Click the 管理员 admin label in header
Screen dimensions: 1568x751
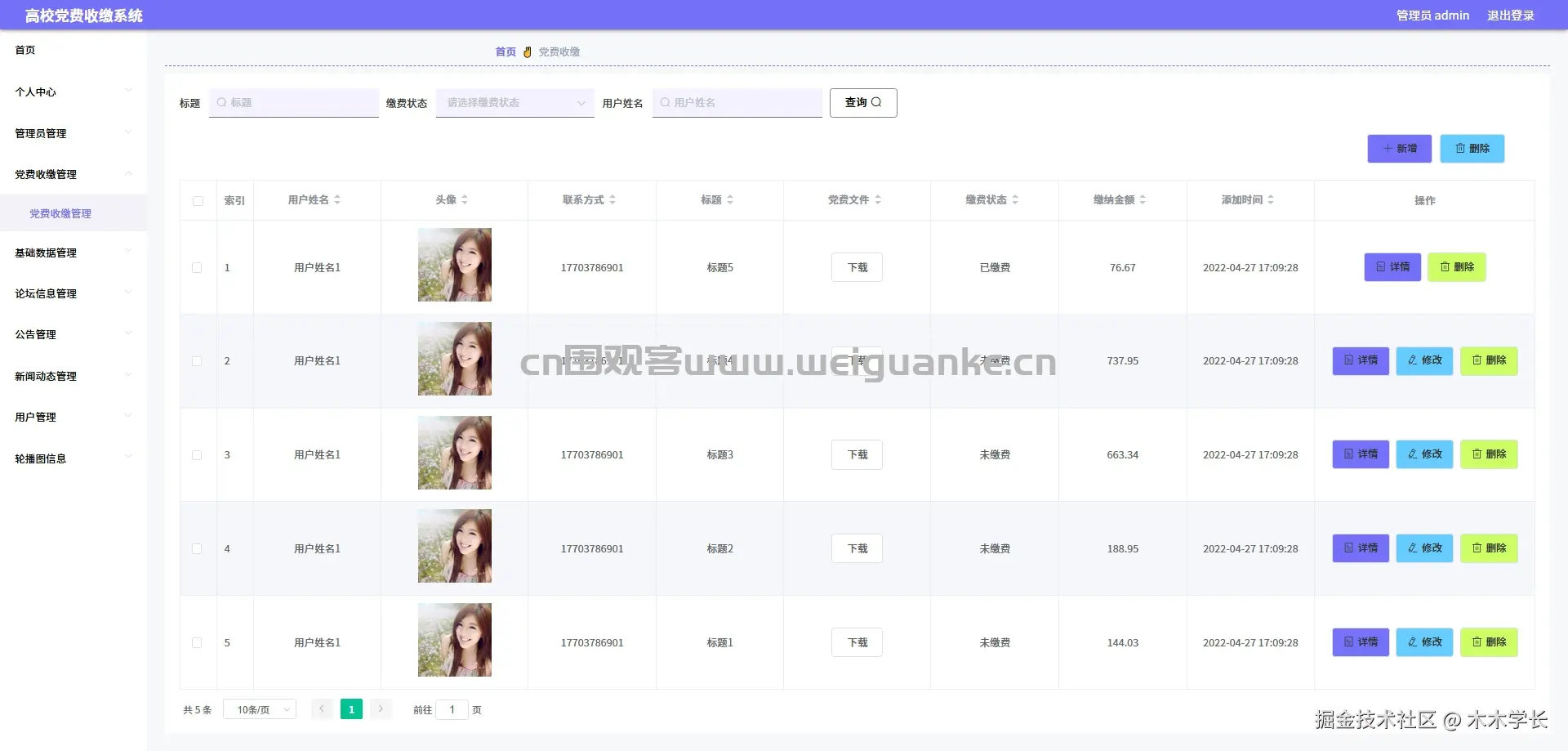(x=1432, y=16)
